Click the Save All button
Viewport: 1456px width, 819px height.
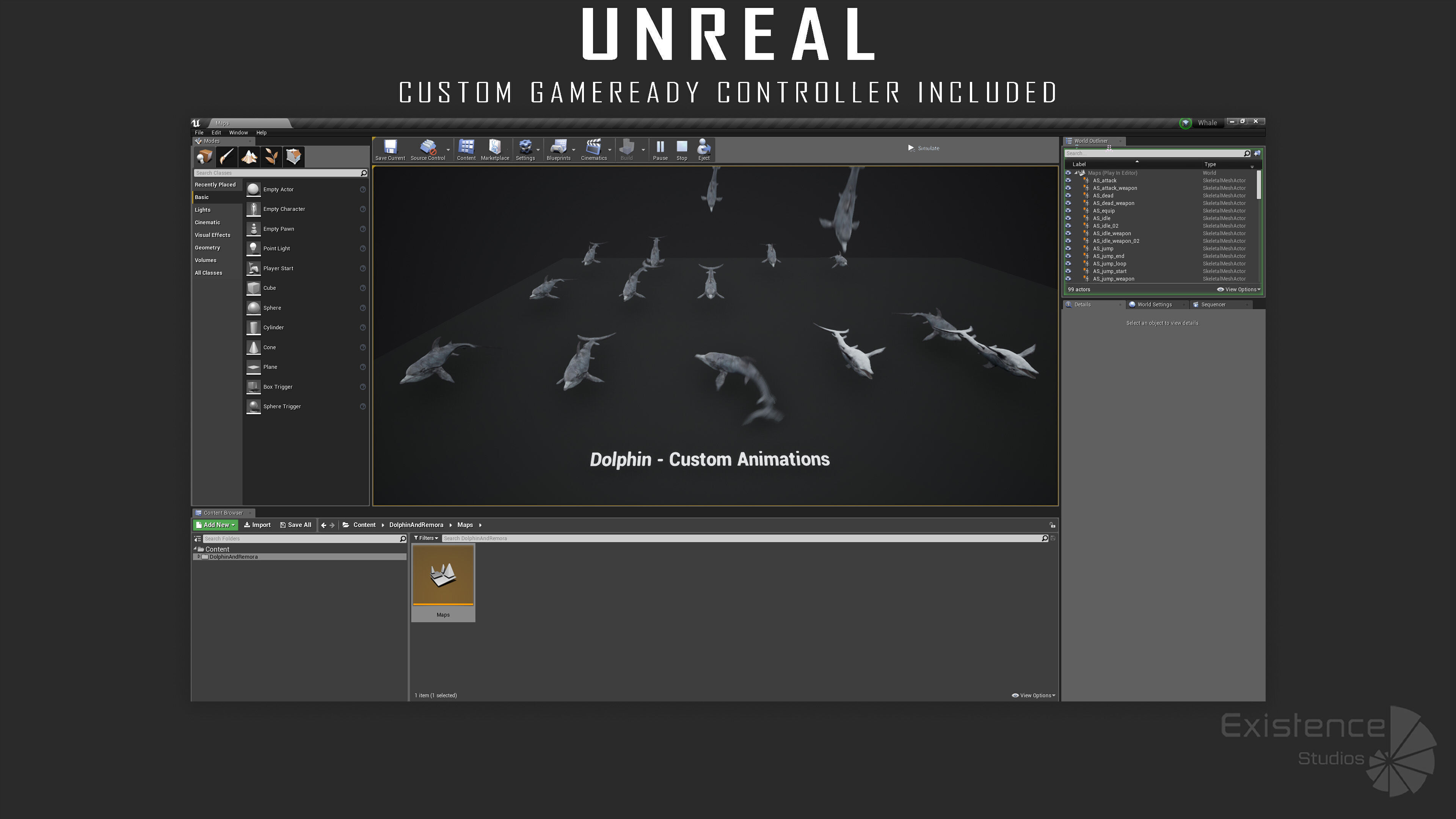coord(295,525)
